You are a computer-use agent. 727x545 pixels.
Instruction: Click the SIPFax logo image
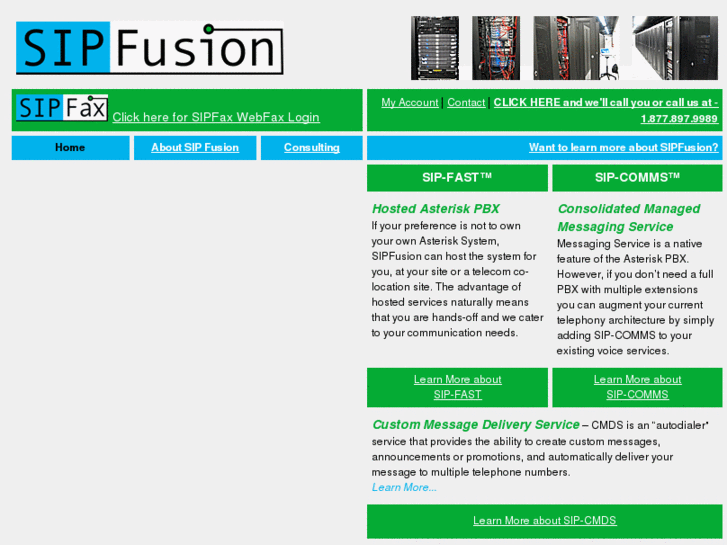62,108
